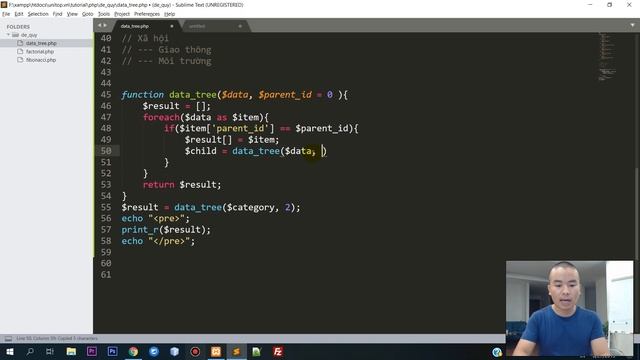Open the Tools menu
The width and height of the screenshot is (640, 360).
click(104, 14)
